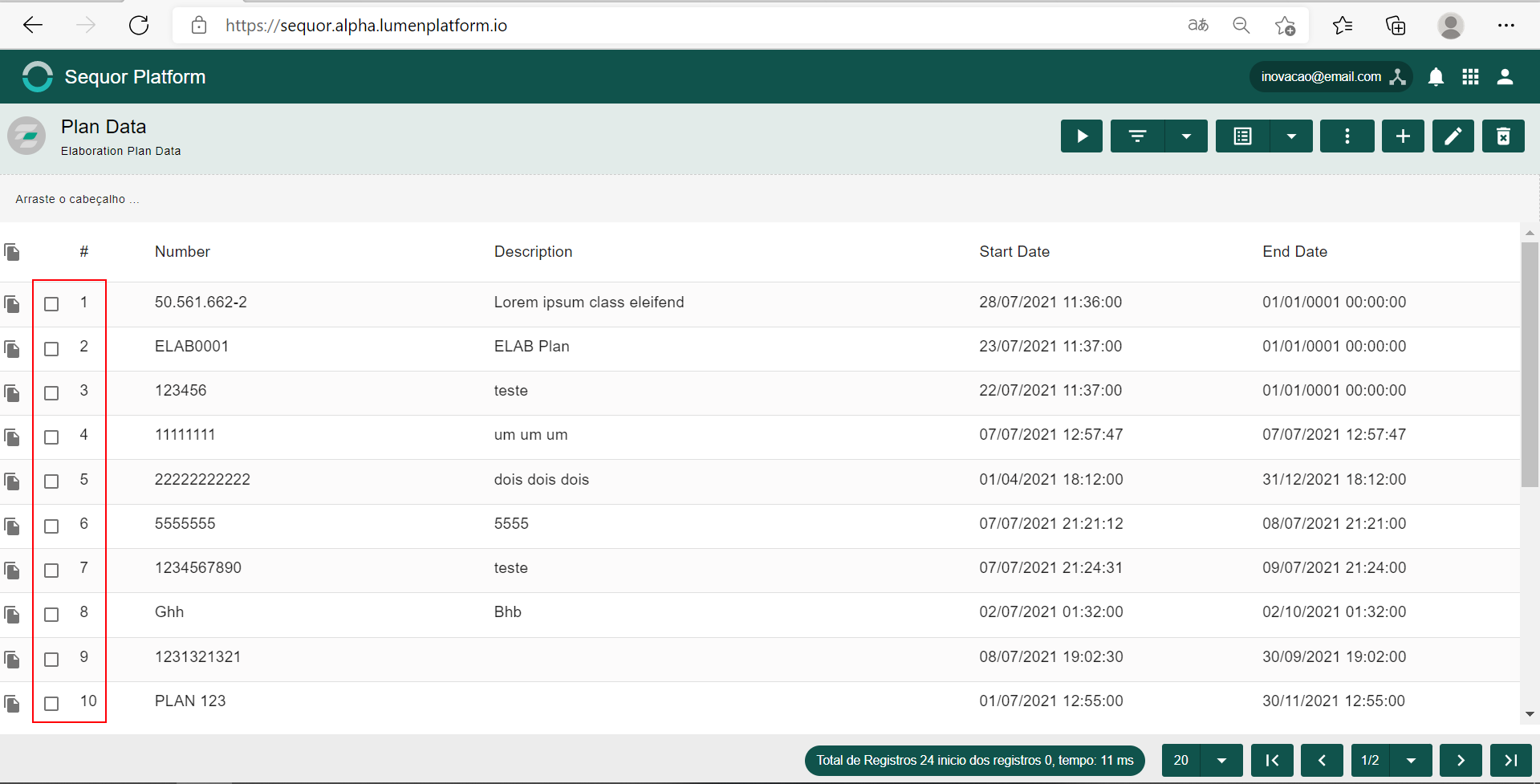Click the table vertical scrollbar thumb
Screen dimensions: 1540x784
[x=1530, y=364]
